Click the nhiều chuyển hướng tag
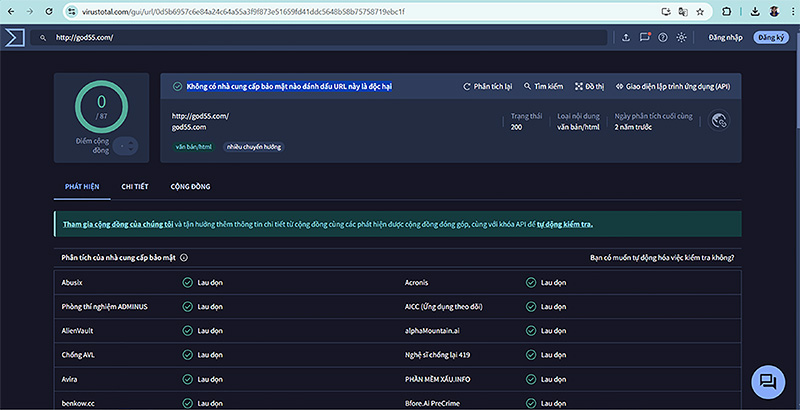The width and height of the screenshot is (800, 410). (x=254, y=147)
